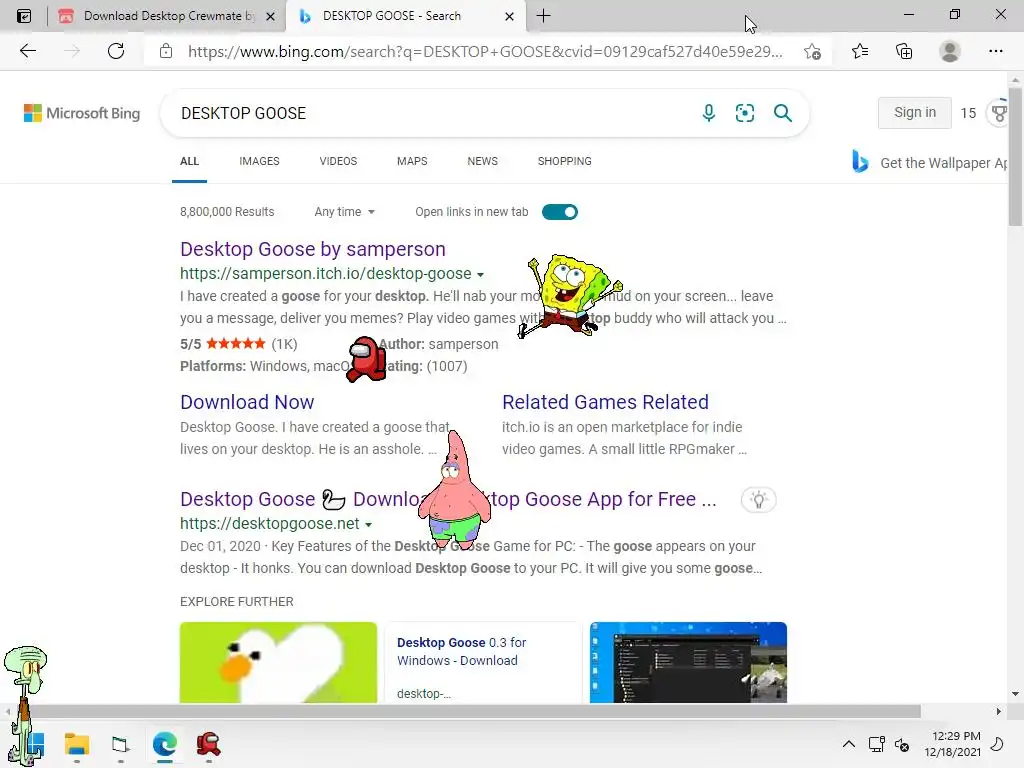Open the browser profile avatar
Image resolution: width=1024 pixels, height=768 pixels.
click(950, 51)
